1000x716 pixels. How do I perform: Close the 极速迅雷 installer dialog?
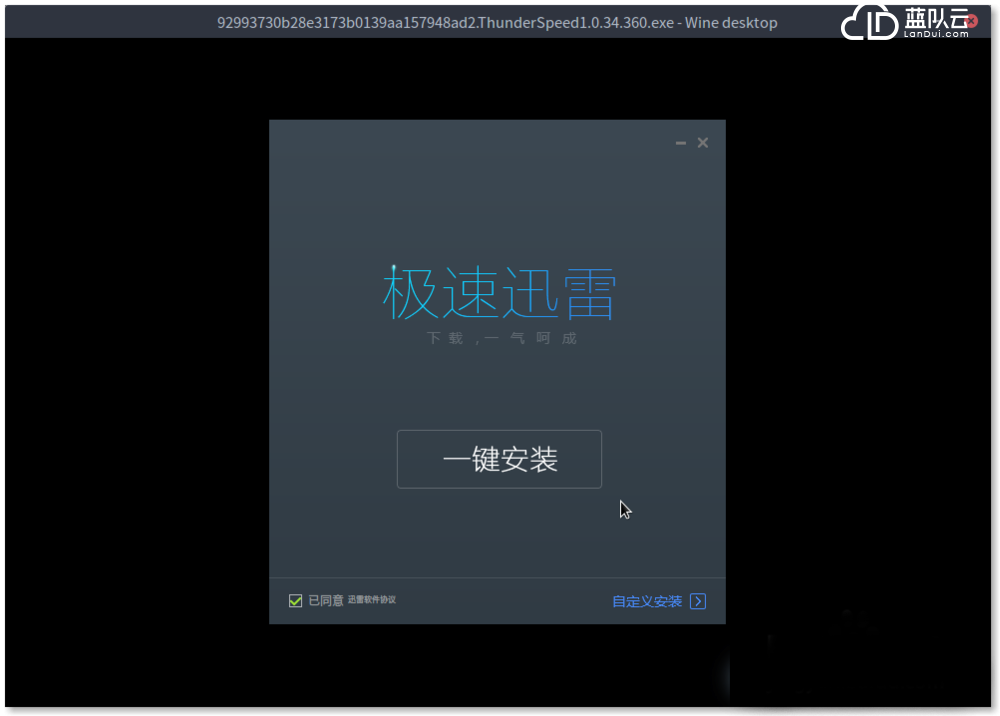[x=703, y=143]
